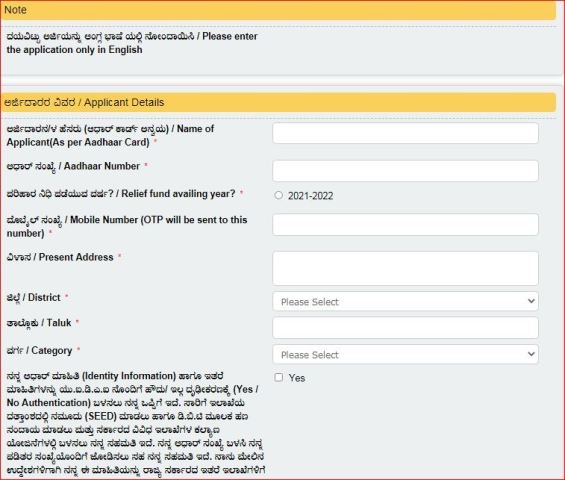
Task: Click the Note section header bar
Action: click(278, 10)
